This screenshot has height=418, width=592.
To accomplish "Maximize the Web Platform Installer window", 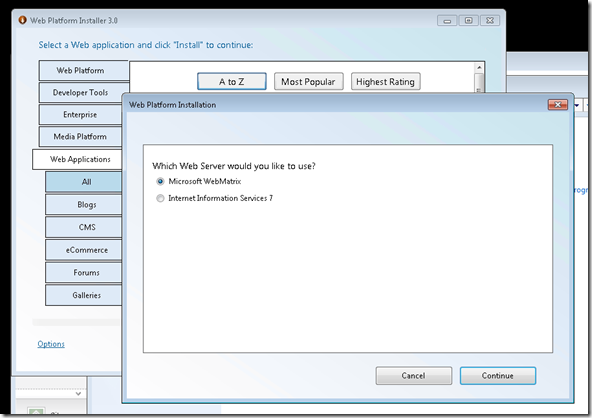I will 469,20.
